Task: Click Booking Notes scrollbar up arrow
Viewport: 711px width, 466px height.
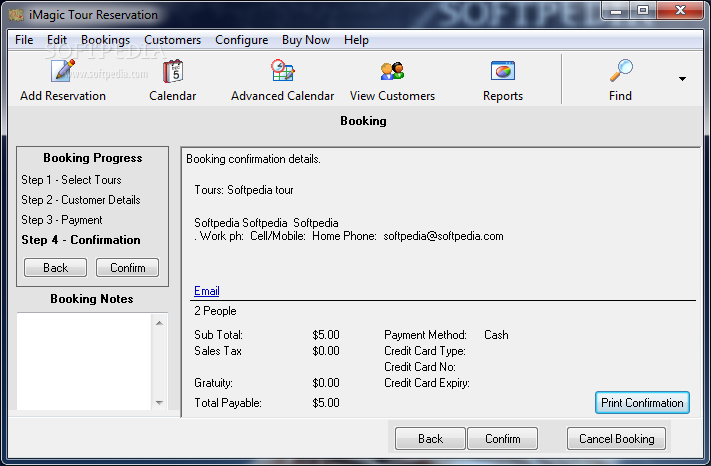Action: point(159,323)
